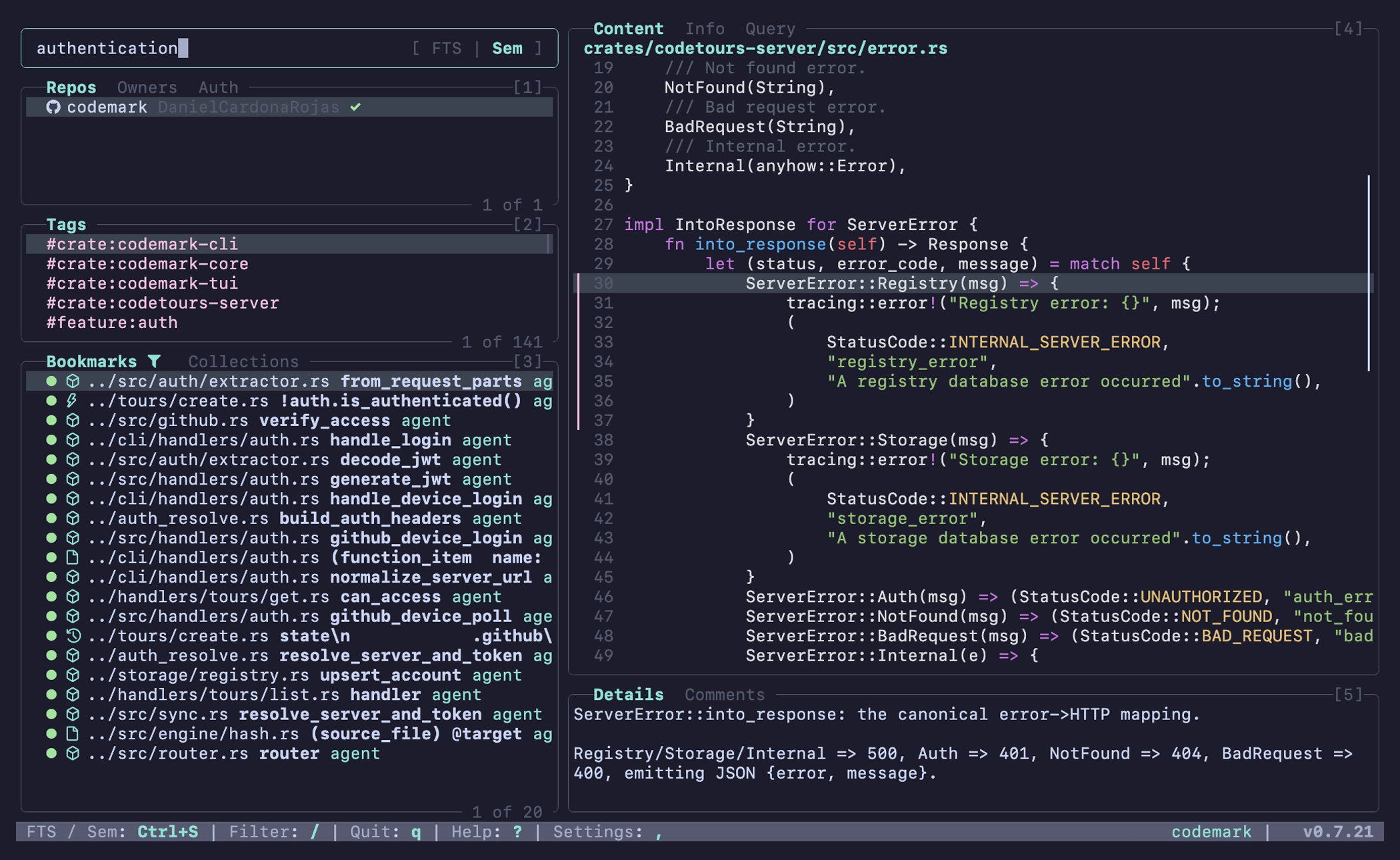Focus the authentication search field
Image resolution: width=1400 pixels, height=860 pixels.
pos(289,48)
